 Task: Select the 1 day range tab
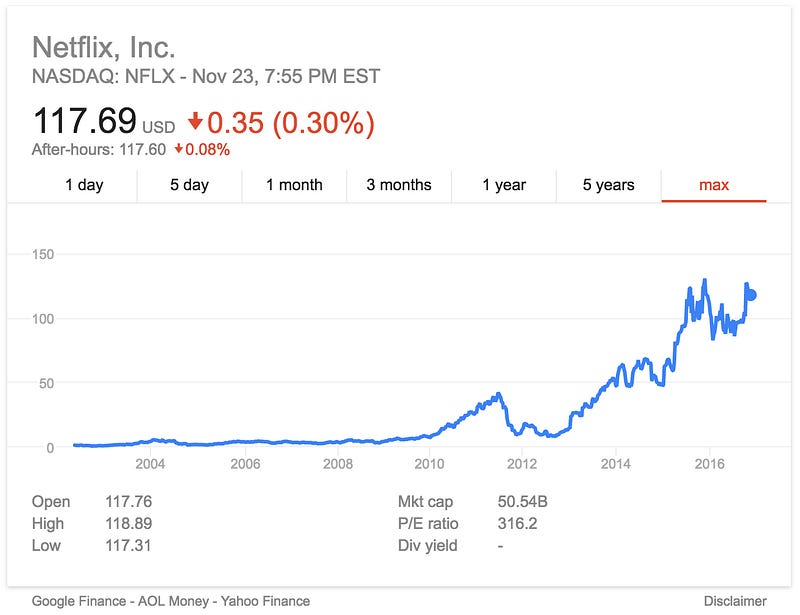point(84,185)
